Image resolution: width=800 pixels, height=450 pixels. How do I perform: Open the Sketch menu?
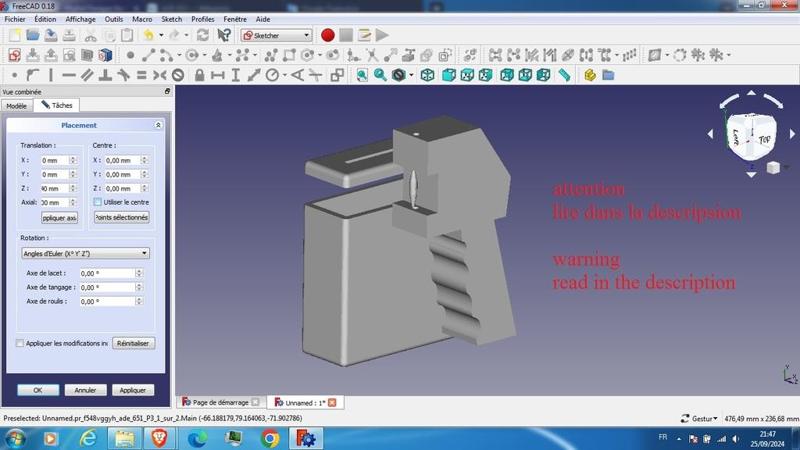[x=171, y=19]
